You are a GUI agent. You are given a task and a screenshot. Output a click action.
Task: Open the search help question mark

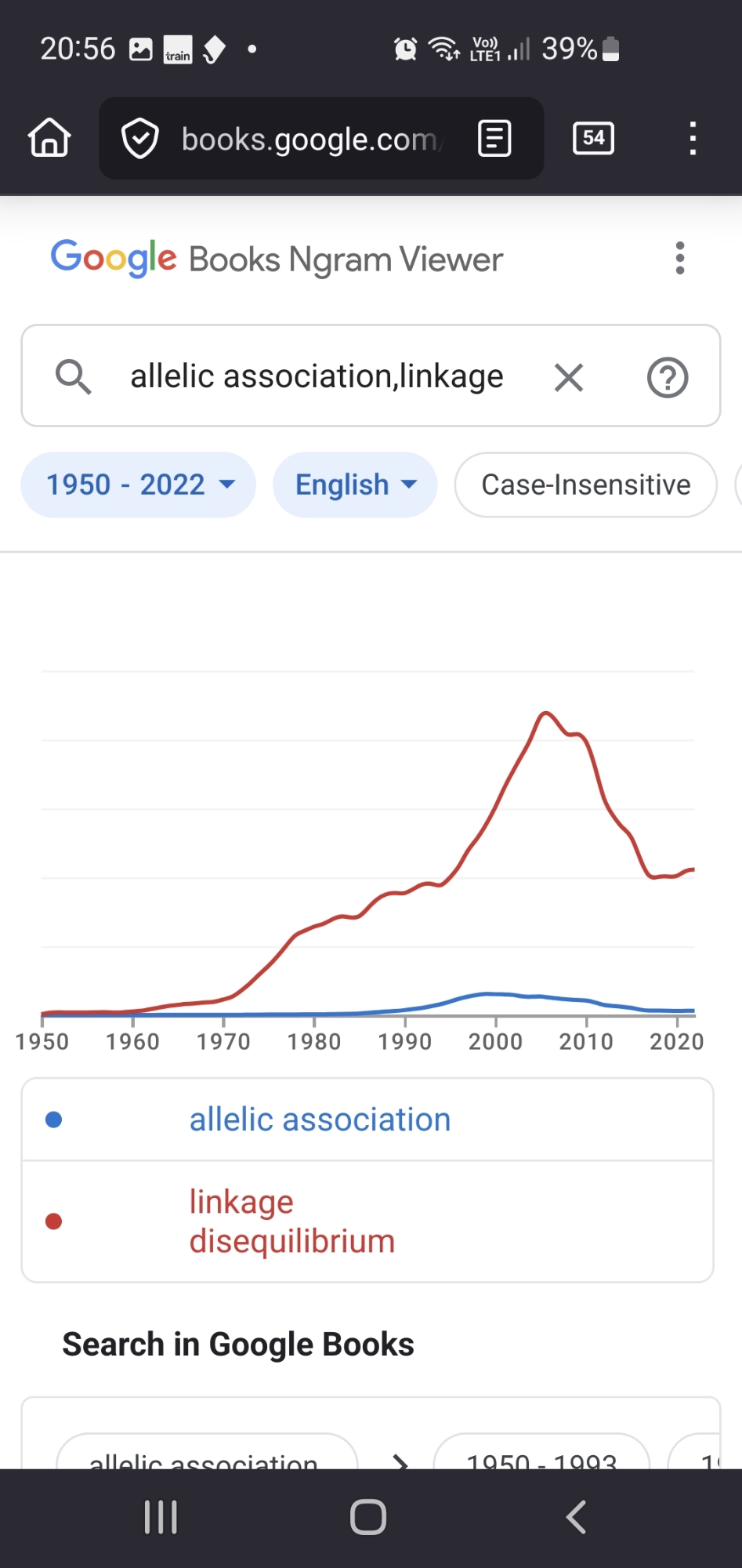coord(668,377)
